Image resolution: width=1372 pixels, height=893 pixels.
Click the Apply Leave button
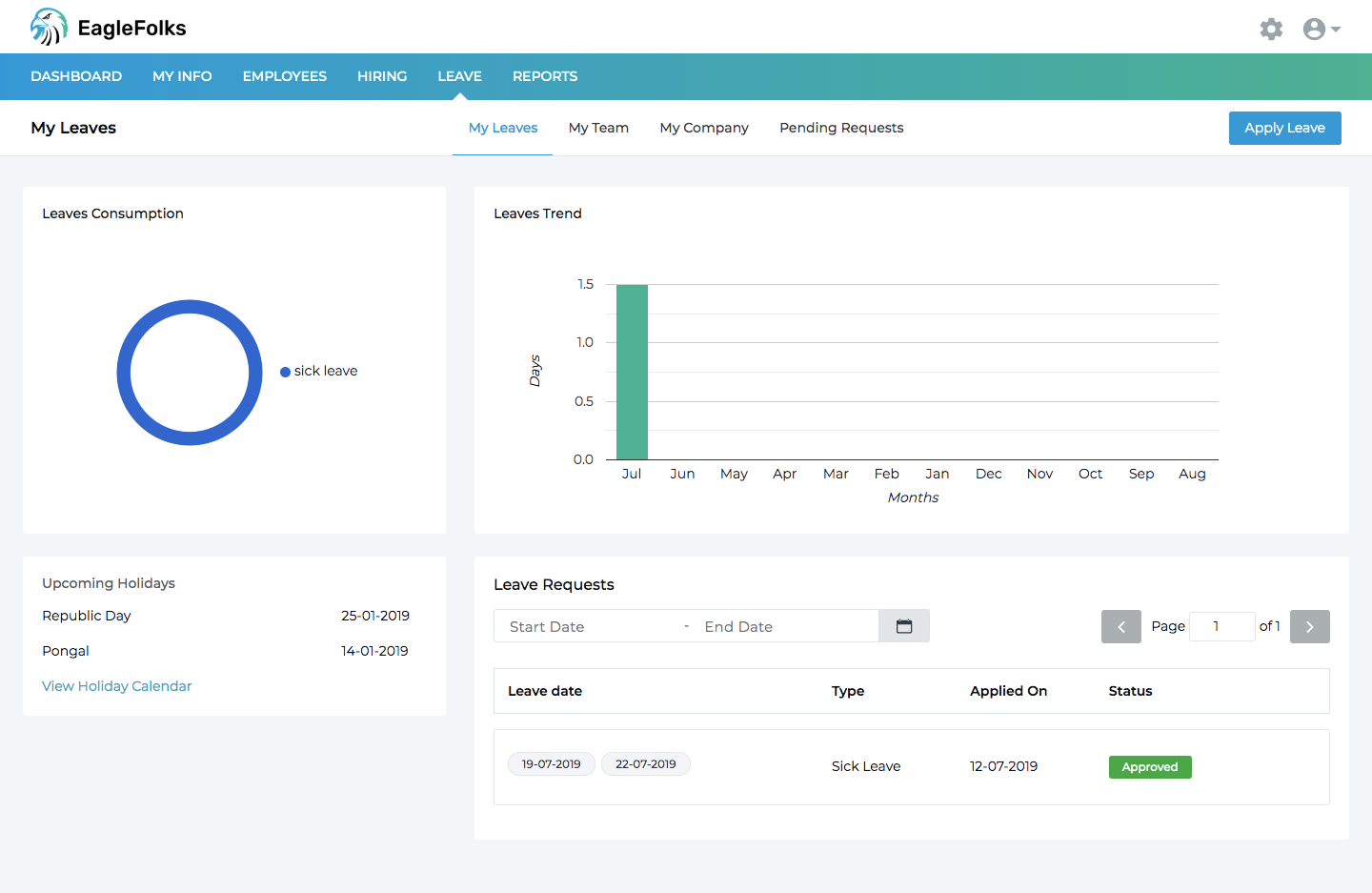1285,128
